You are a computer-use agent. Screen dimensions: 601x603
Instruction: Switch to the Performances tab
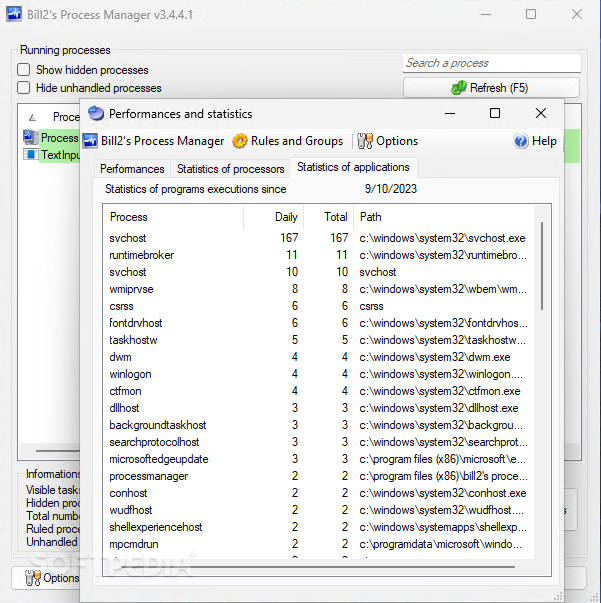point(132,169)
